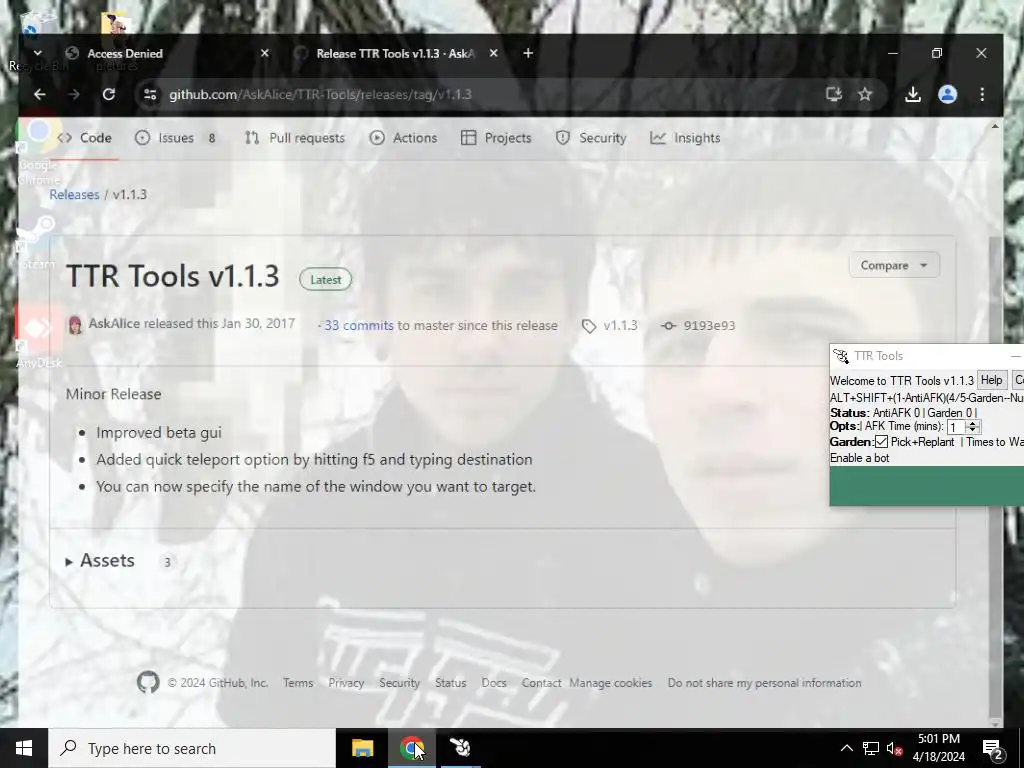Click Manage cookies in footer
Viewport: 1024px width, 768px height.
pyautogui.click(x=611, y=683)
